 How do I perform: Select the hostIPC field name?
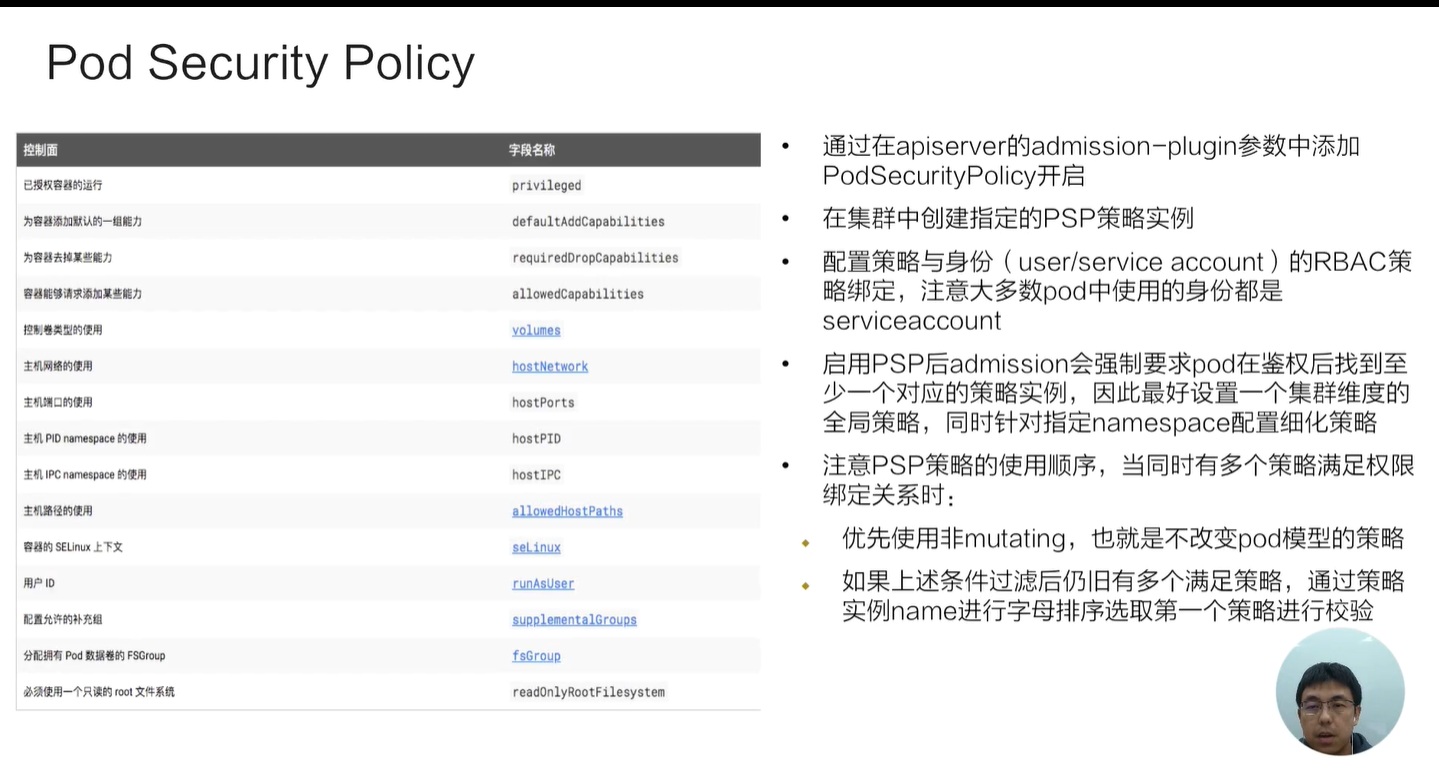tap(536, 475)
